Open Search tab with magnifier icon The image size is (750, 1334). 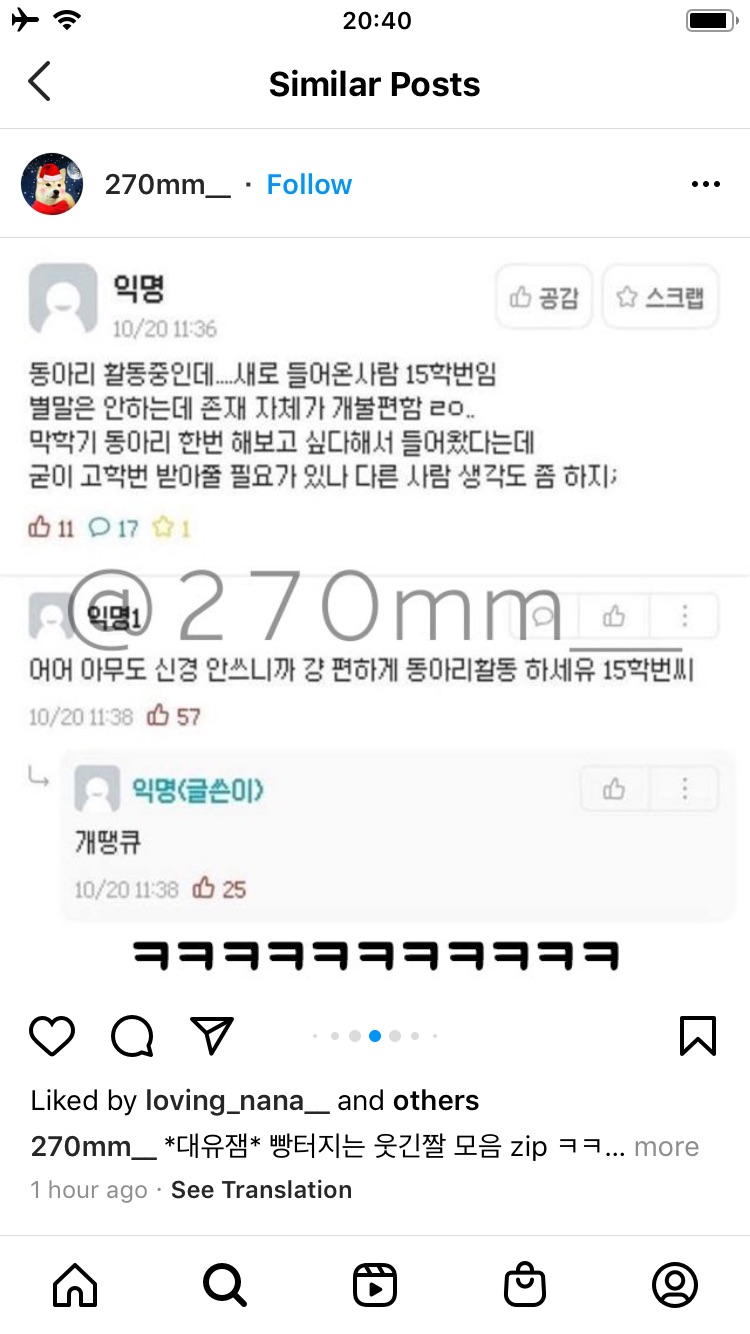click(x=225, y=1285)
